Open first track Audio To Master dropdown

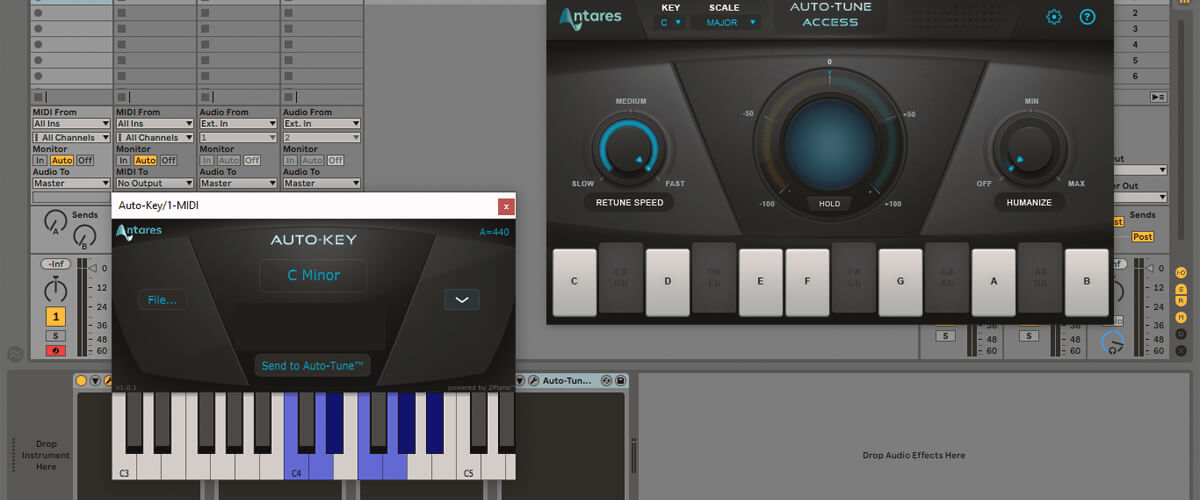click(71, 183)
